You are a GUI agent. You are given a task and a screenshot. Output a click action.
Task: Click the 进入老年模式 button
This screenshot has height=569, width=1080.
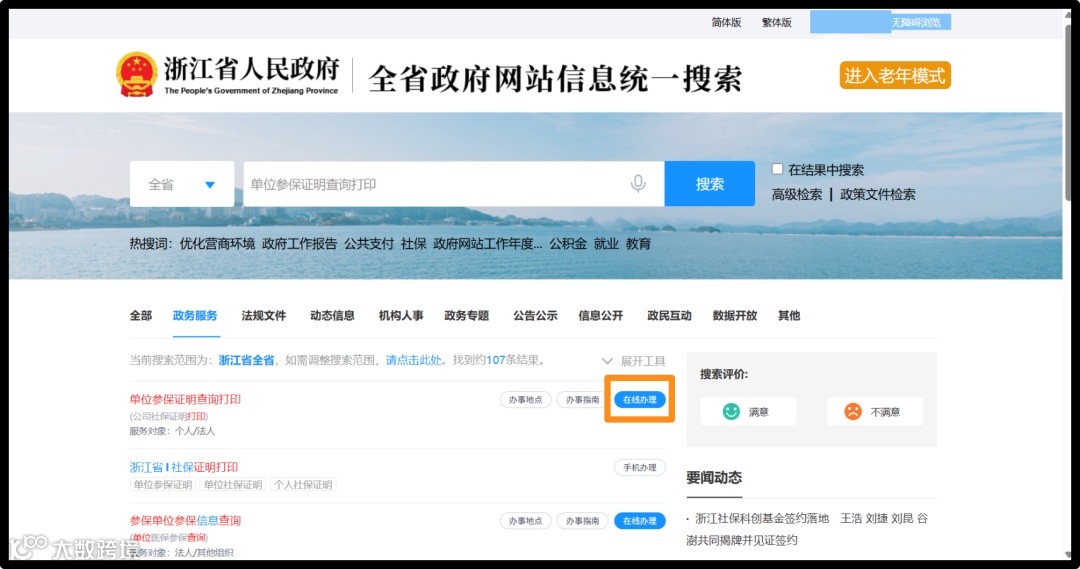[x=895, y=75]
